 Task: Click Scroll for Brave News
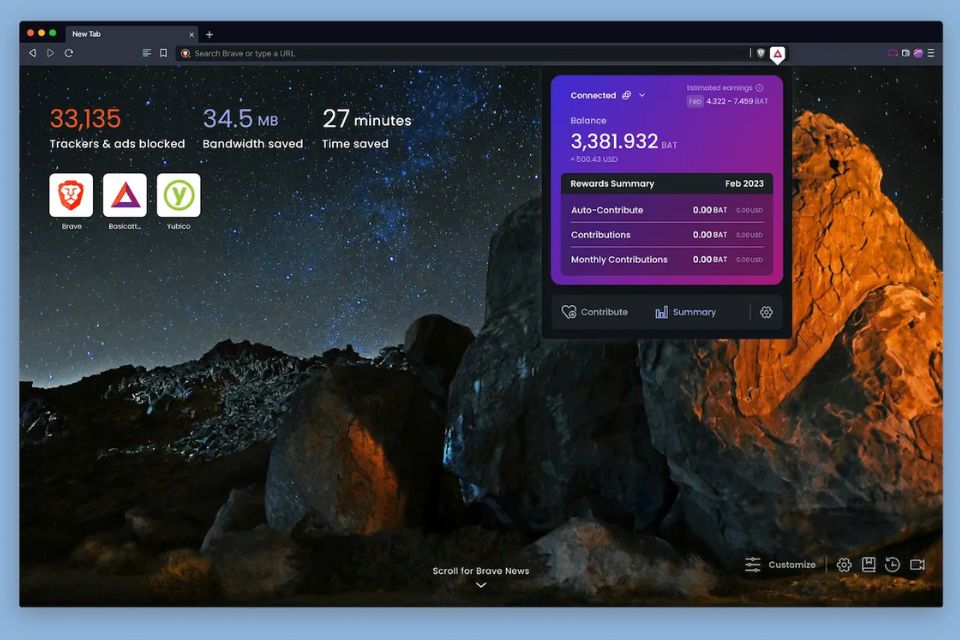[x=481, y=571]
